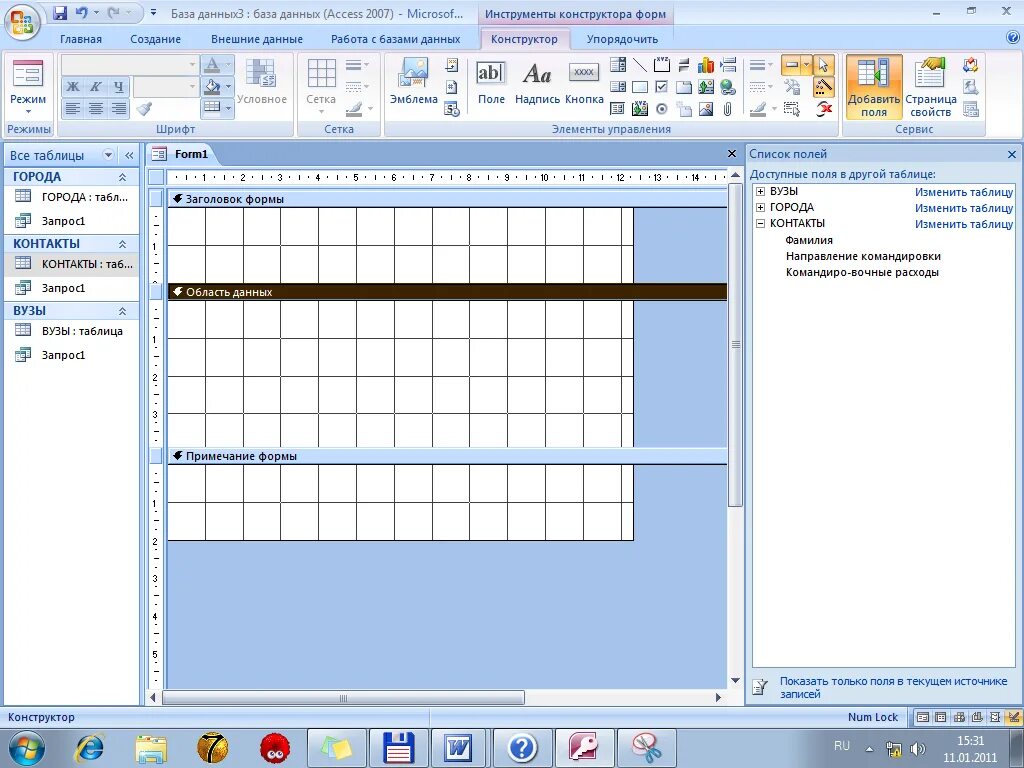1024x768 pixels.
Task: Insert a Combo Box control
Action: pyautogui.click(x=618, y=65)
